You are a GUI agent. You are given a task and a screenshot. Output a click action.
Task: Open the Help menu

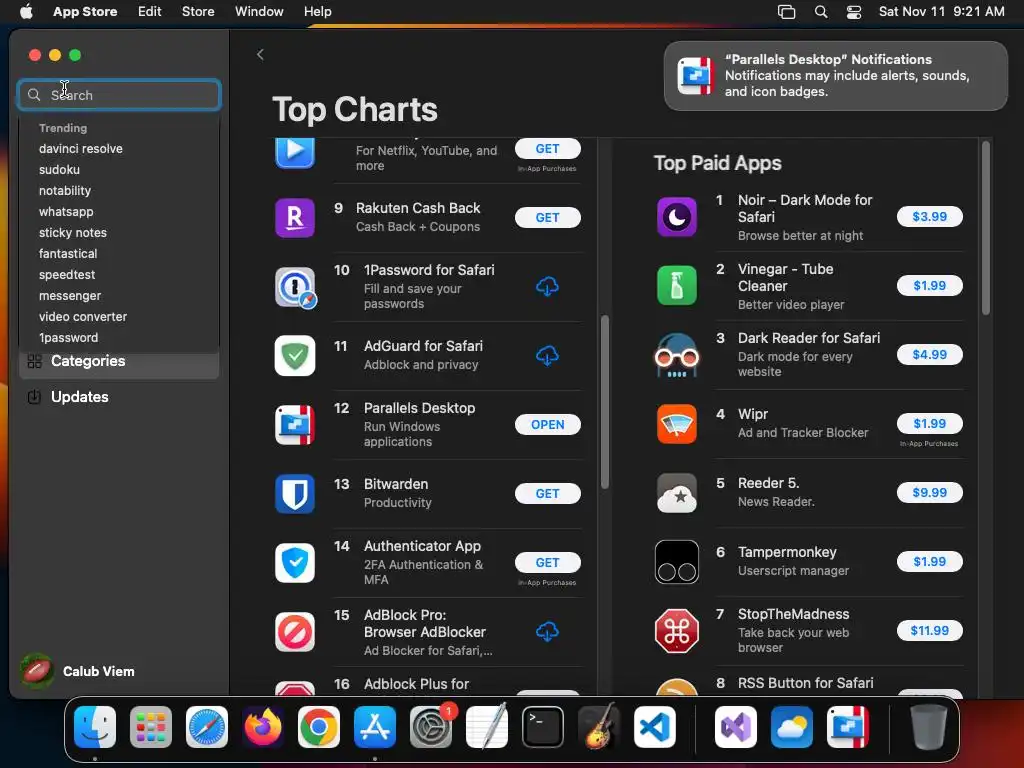[x=317, y=12]
